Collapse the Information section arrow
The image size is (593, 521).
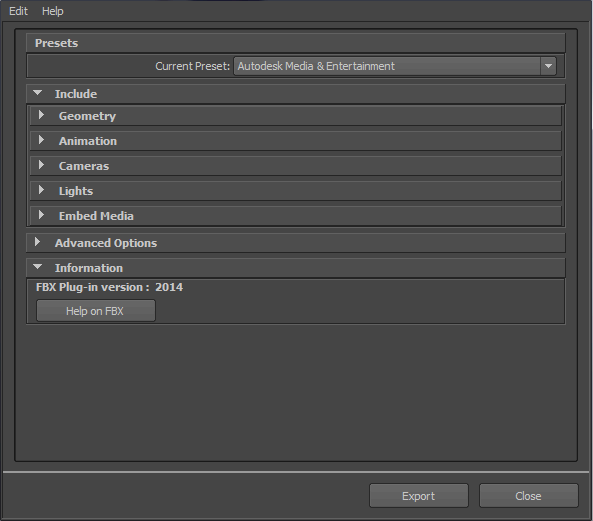pyautogui.click(x=37, y=267)
